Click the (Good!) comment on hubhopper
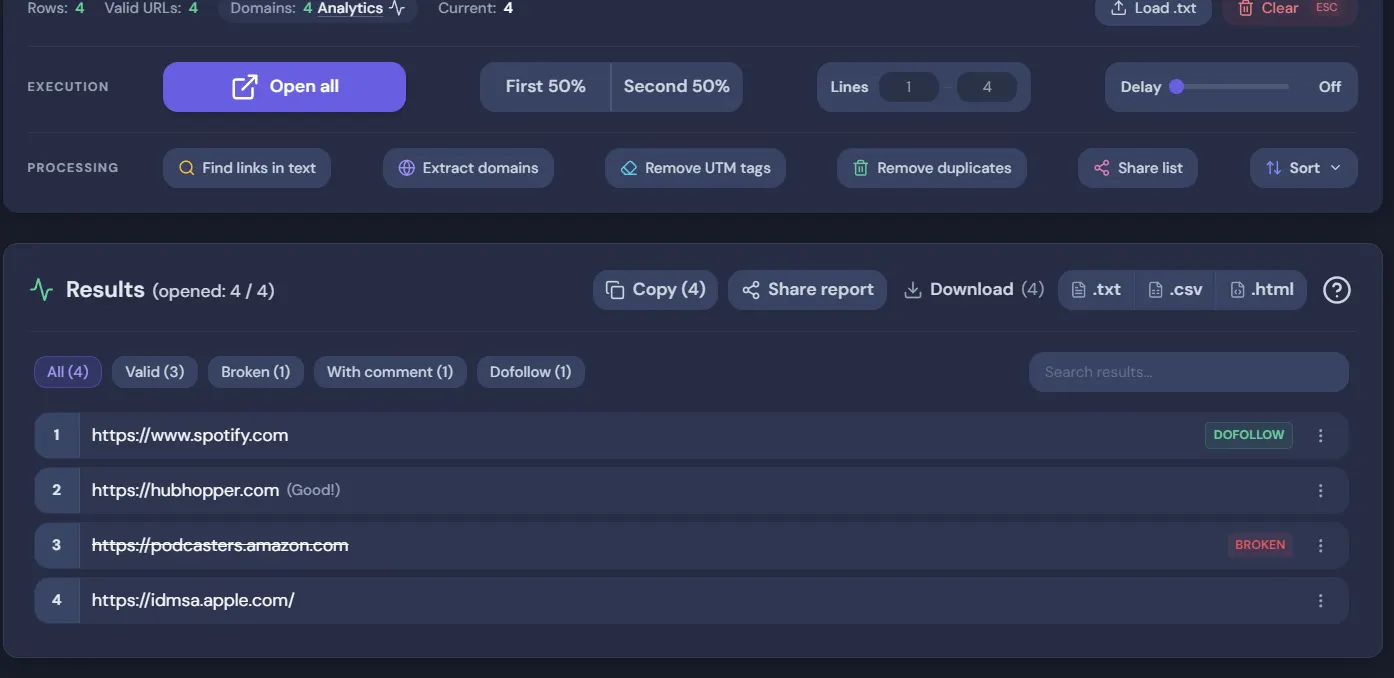This screenshot has width=1394, height=678. pyautogui.click(x=314, y=490)
